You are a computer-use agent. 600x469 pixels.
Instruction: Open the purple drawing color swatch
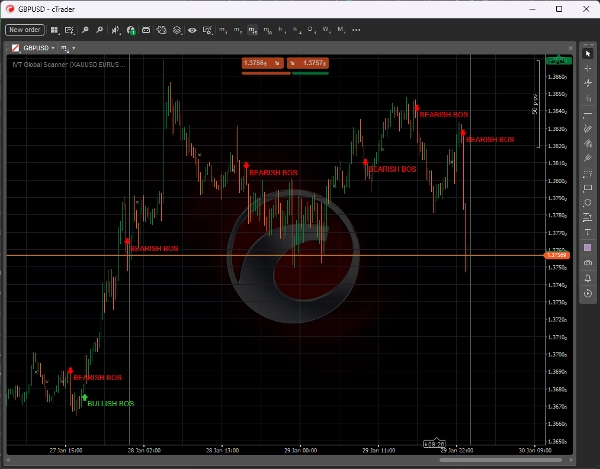click(588, 248)
